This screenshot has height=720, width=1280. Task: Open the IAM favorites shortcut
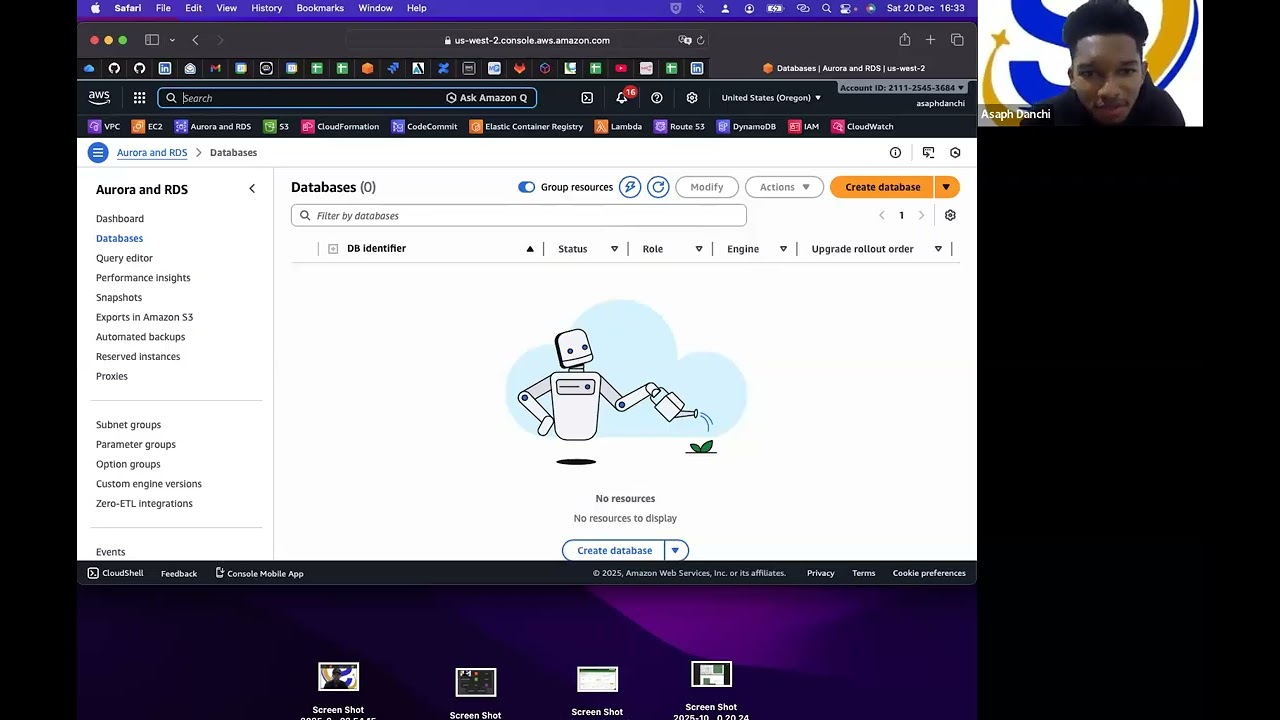click(804, 127)
